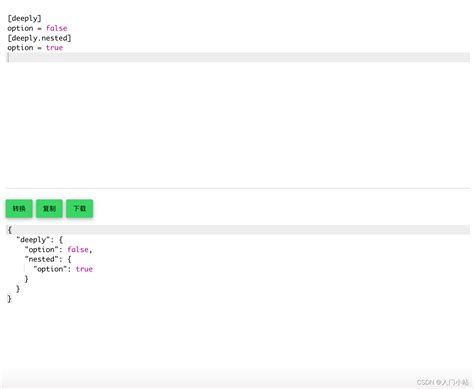
Task: Click the highlighted empty line in input editor
Action: click(x=238, y=57)
